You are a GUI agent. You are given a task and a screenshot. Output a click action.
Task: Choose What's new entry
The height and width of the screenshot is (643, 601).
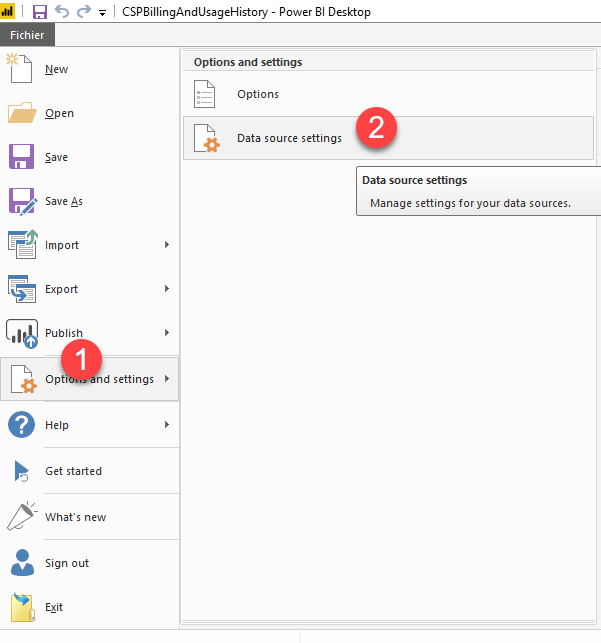tap(75, 517)
